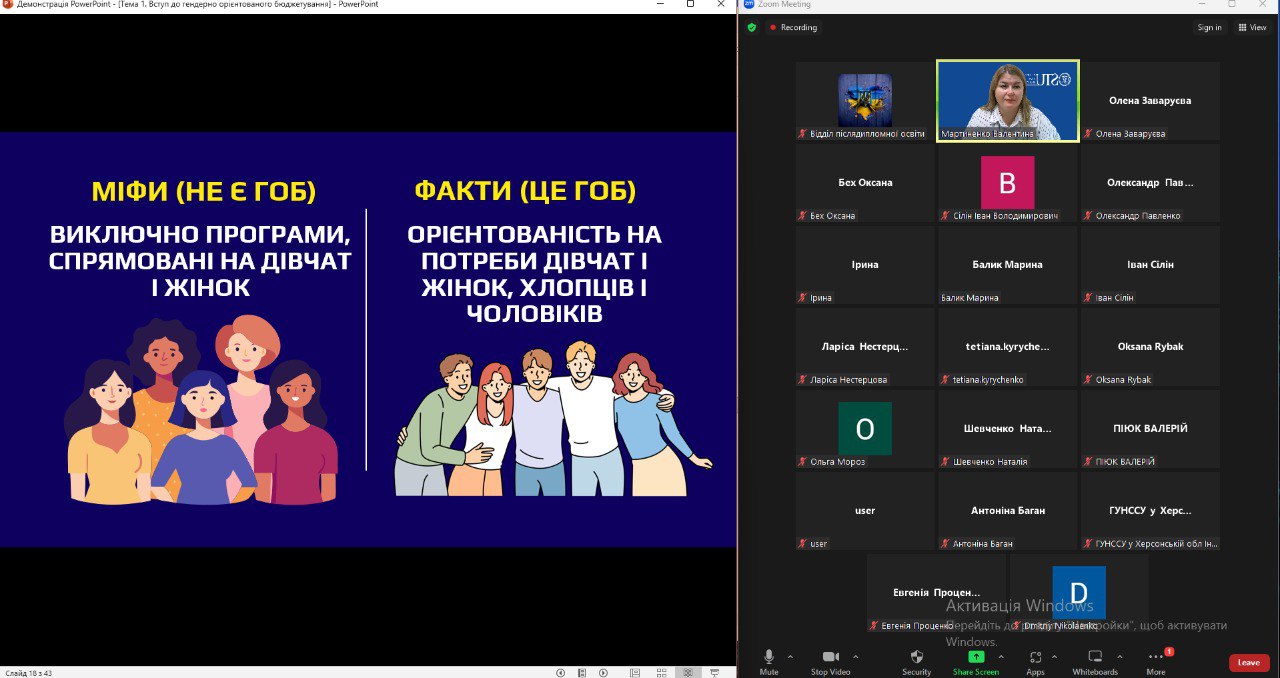Viewport: 1280px width, 678px height.
Task: Click the red Leave button
Action: point(1249,662)
